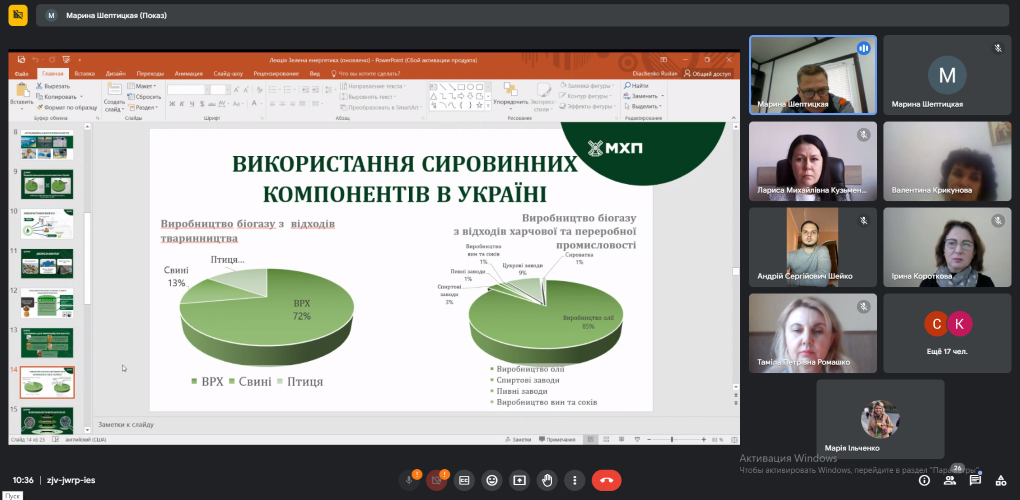This screenshot has height=500, width=1020.
Task: Open the font name combo box
Action: pyautogui.click(x=188, y=90)
